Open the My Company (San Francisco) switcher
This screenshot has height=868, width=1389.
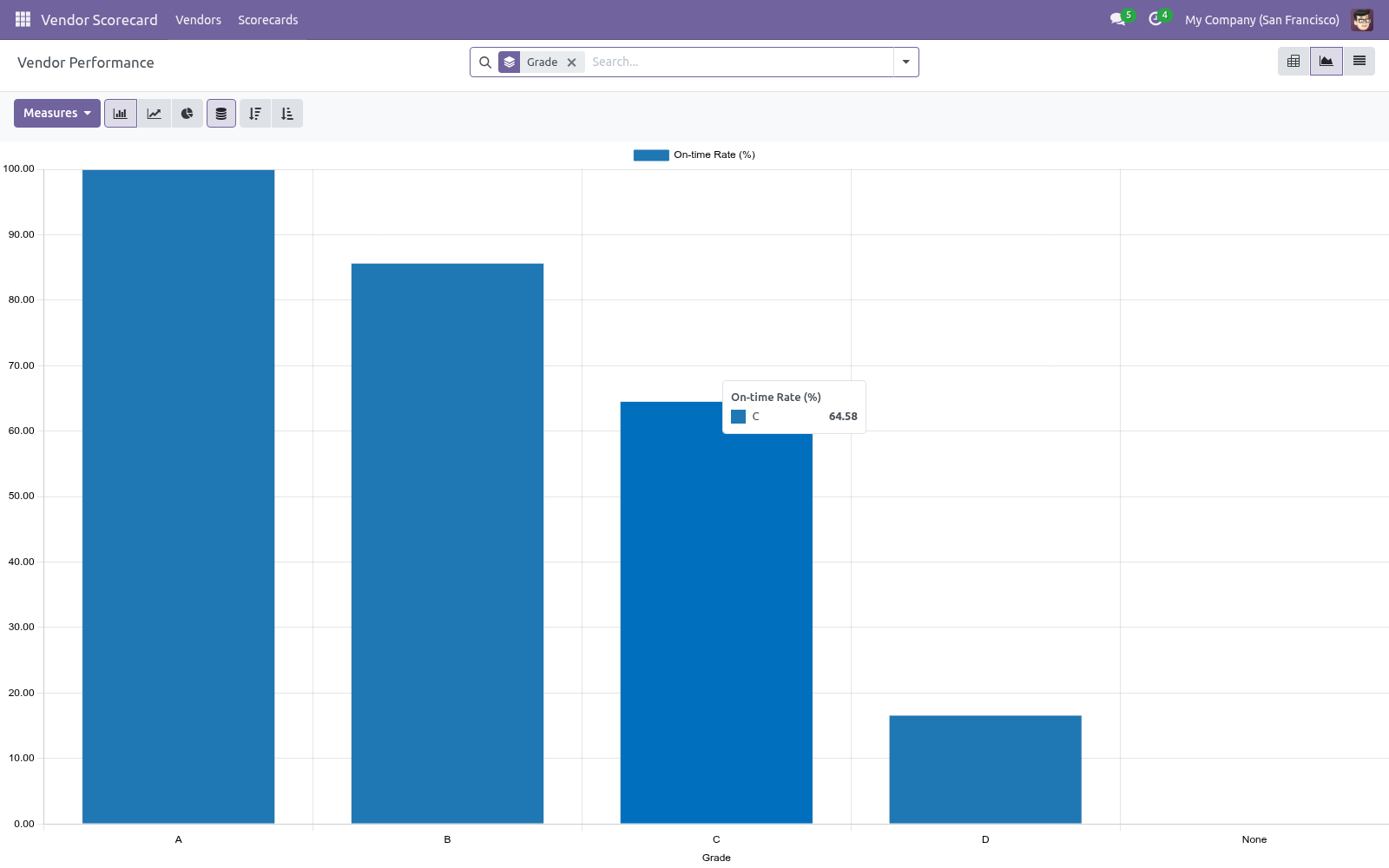1262,20
